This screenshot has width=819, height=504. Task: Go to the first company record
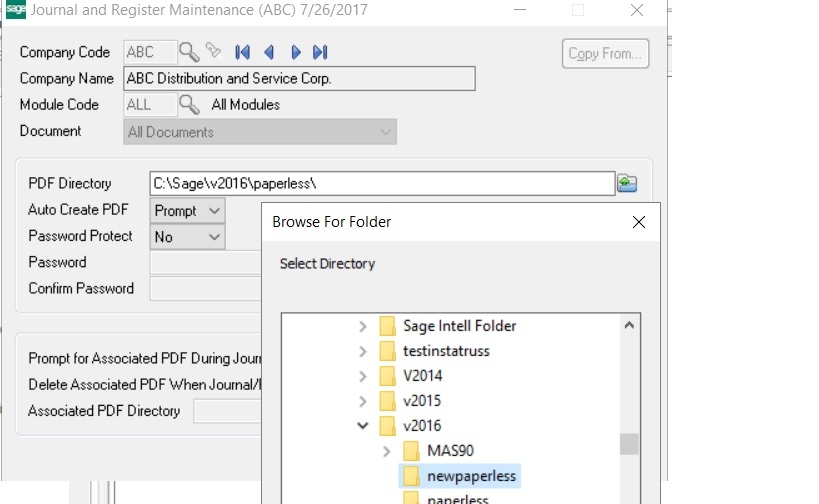click(242, 52)
